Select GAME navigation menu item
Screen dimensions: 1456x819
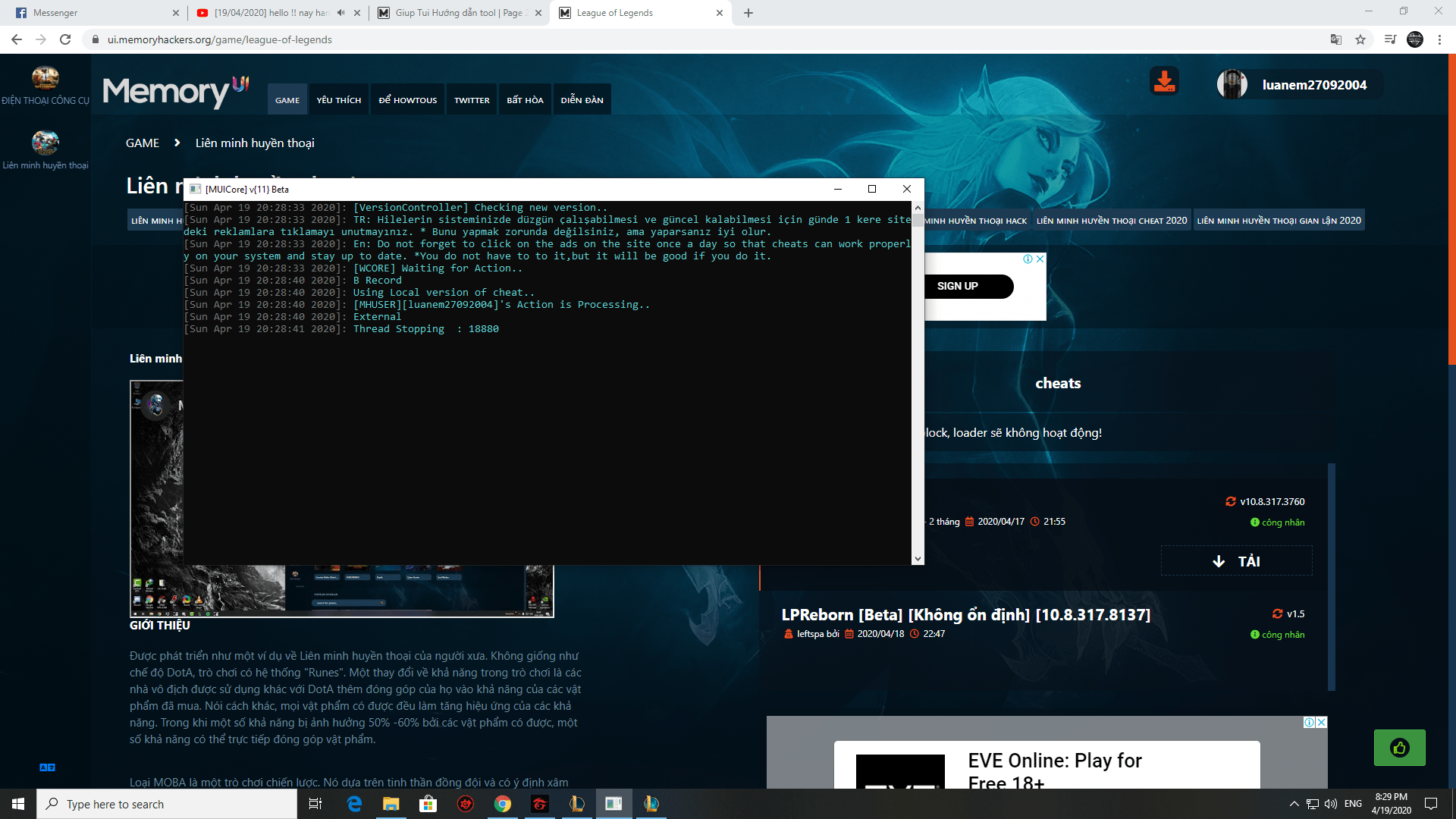[287, 100]
